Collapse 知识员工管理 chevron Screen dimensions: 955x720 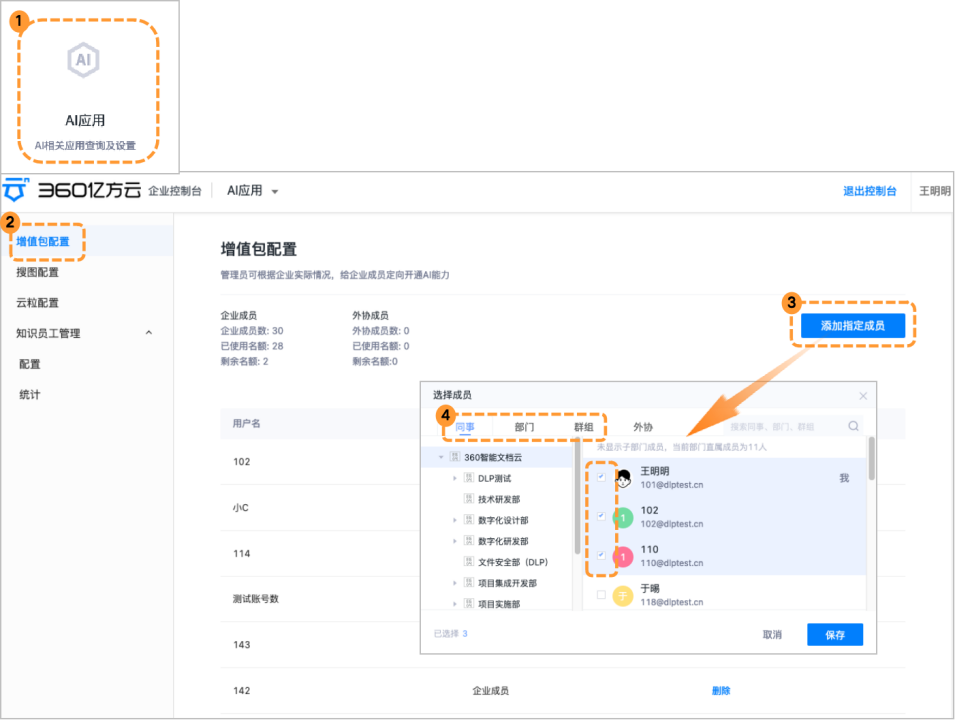149,333
